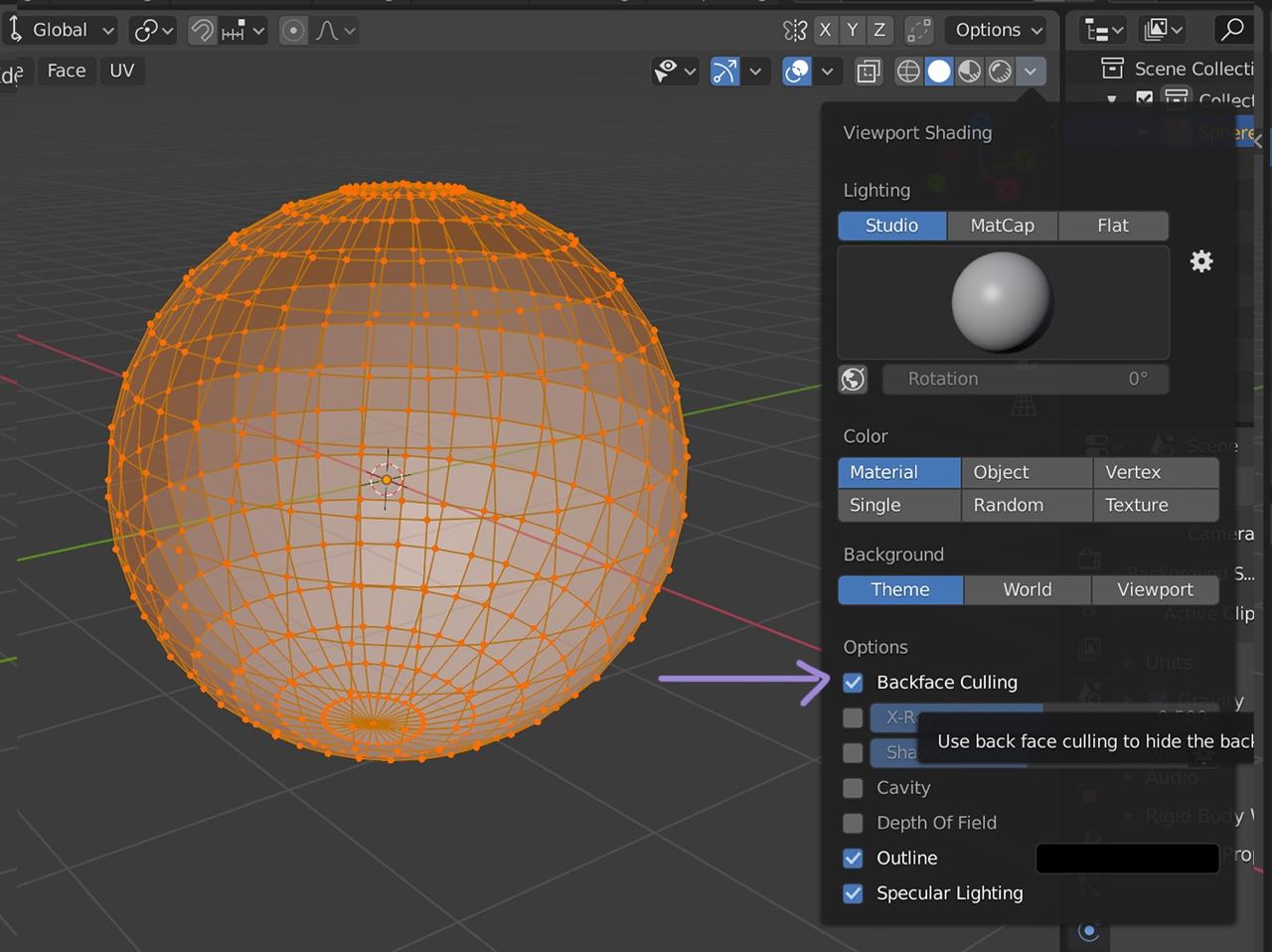Image resolution: width=1272 pixels, height=952 pixels.
Task: Set background to World
Action: point(1028,589)
